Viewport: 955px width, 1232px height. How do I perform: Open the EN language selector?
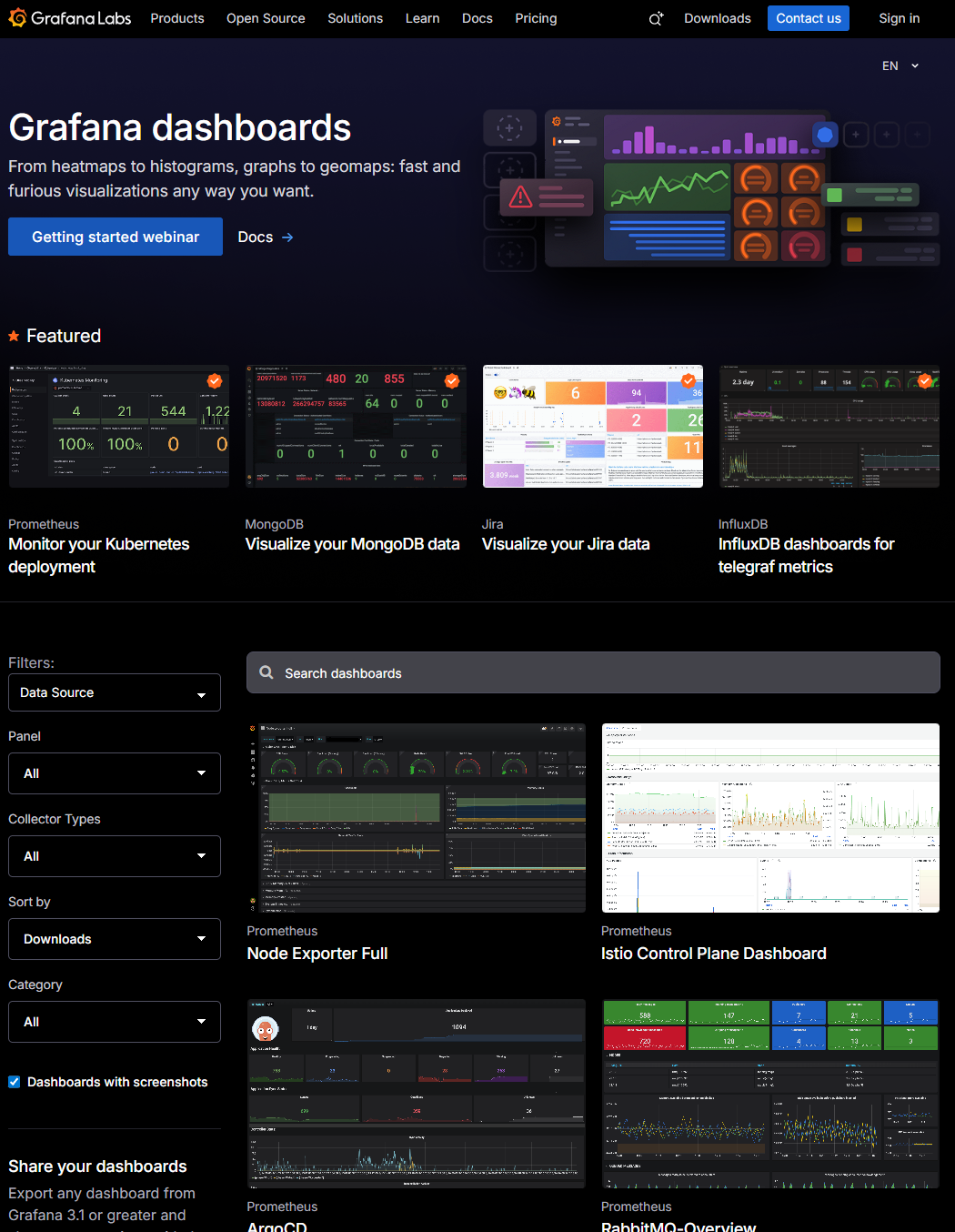(900, 66)
